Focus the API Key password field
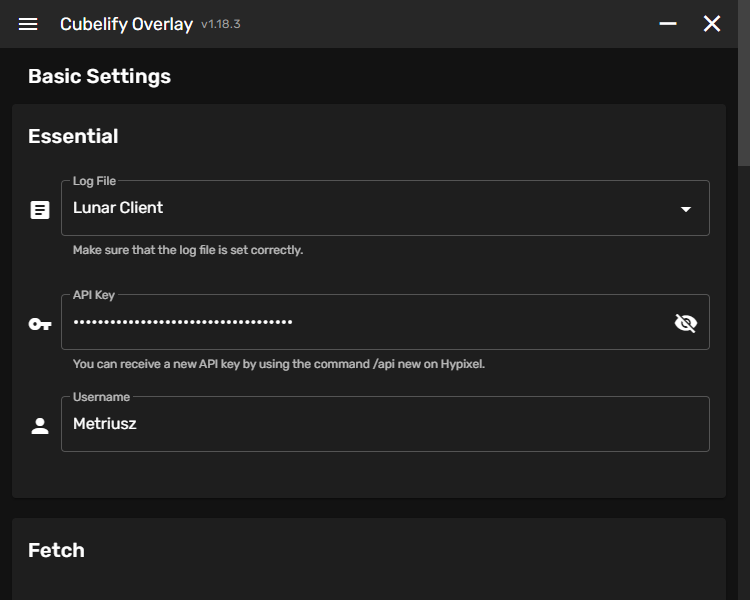Screen dimensions: 750x600 360,323
